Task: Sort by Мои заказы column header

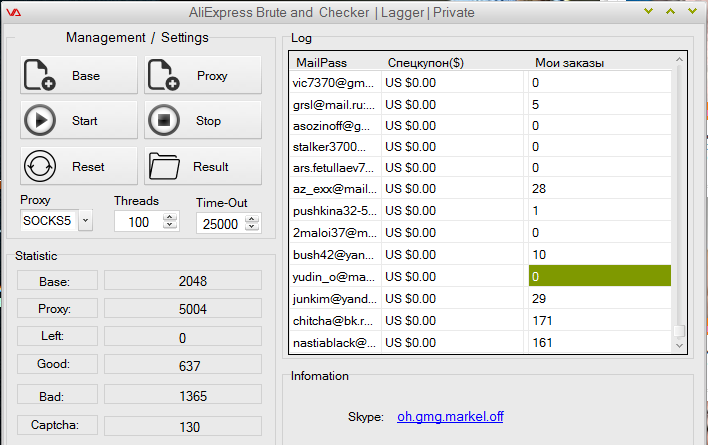Action: [568, 62]
